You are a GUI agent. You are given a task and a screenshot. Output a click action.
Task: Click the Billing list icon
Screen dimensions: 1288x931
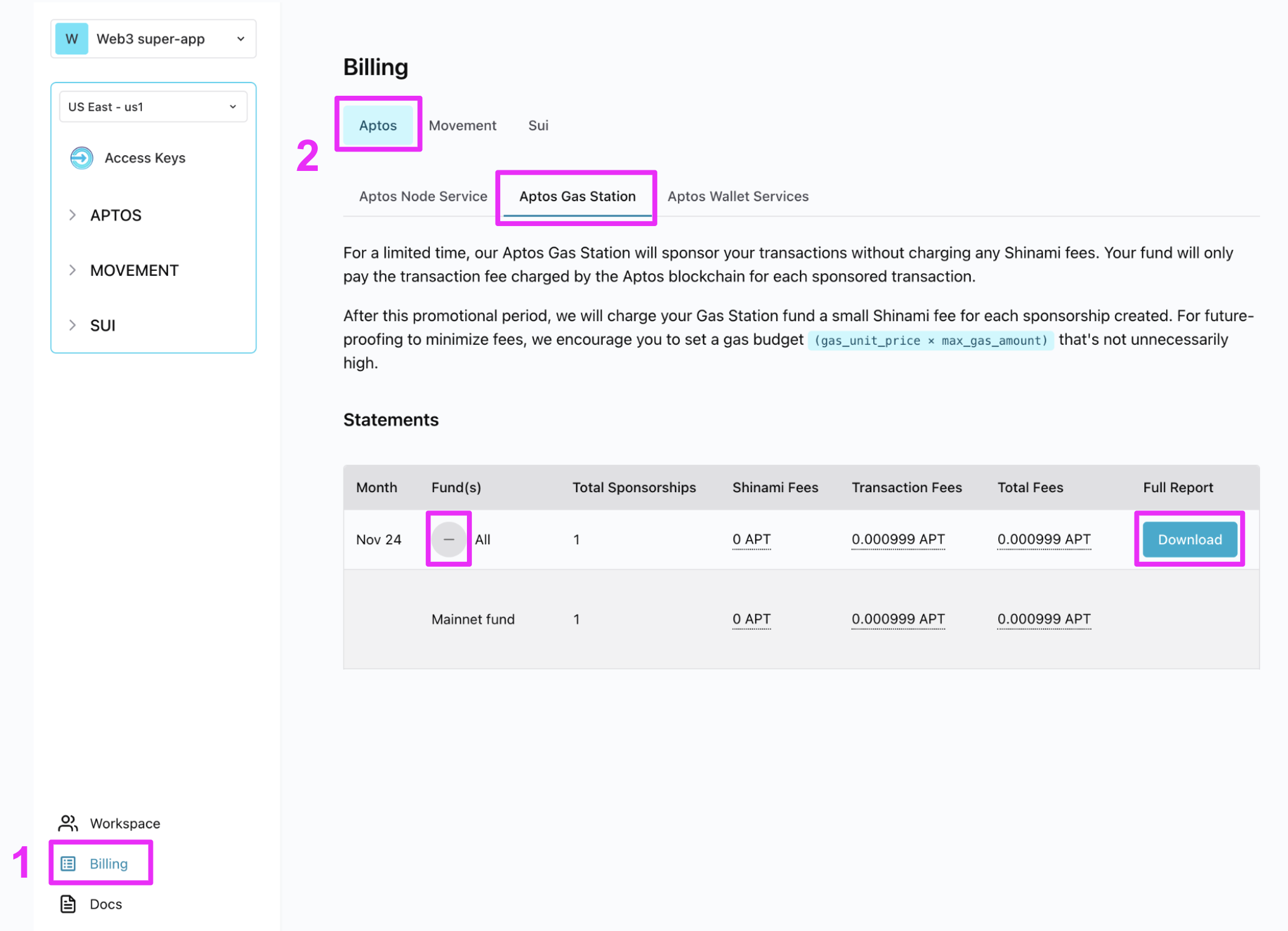pos(69,864)
